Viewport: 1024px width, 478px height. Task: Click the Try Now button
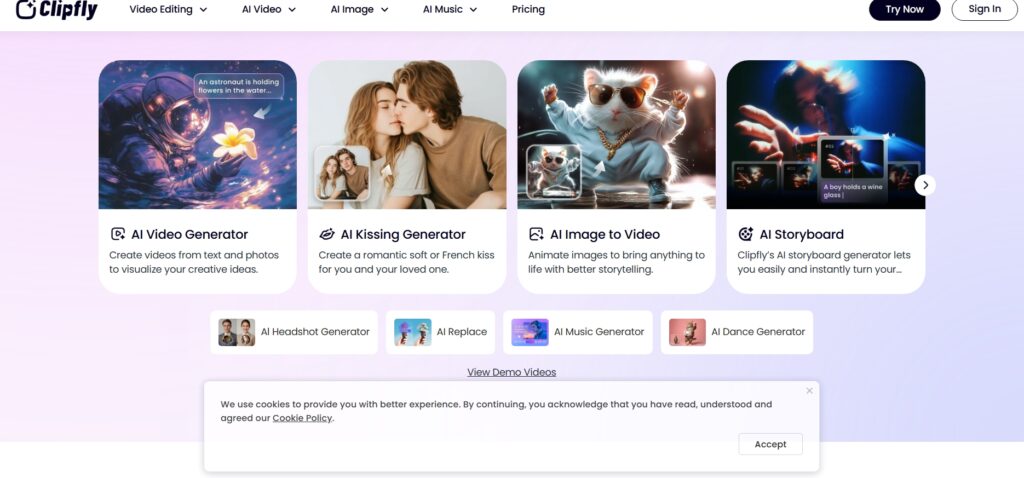click(x=904, y=9)
